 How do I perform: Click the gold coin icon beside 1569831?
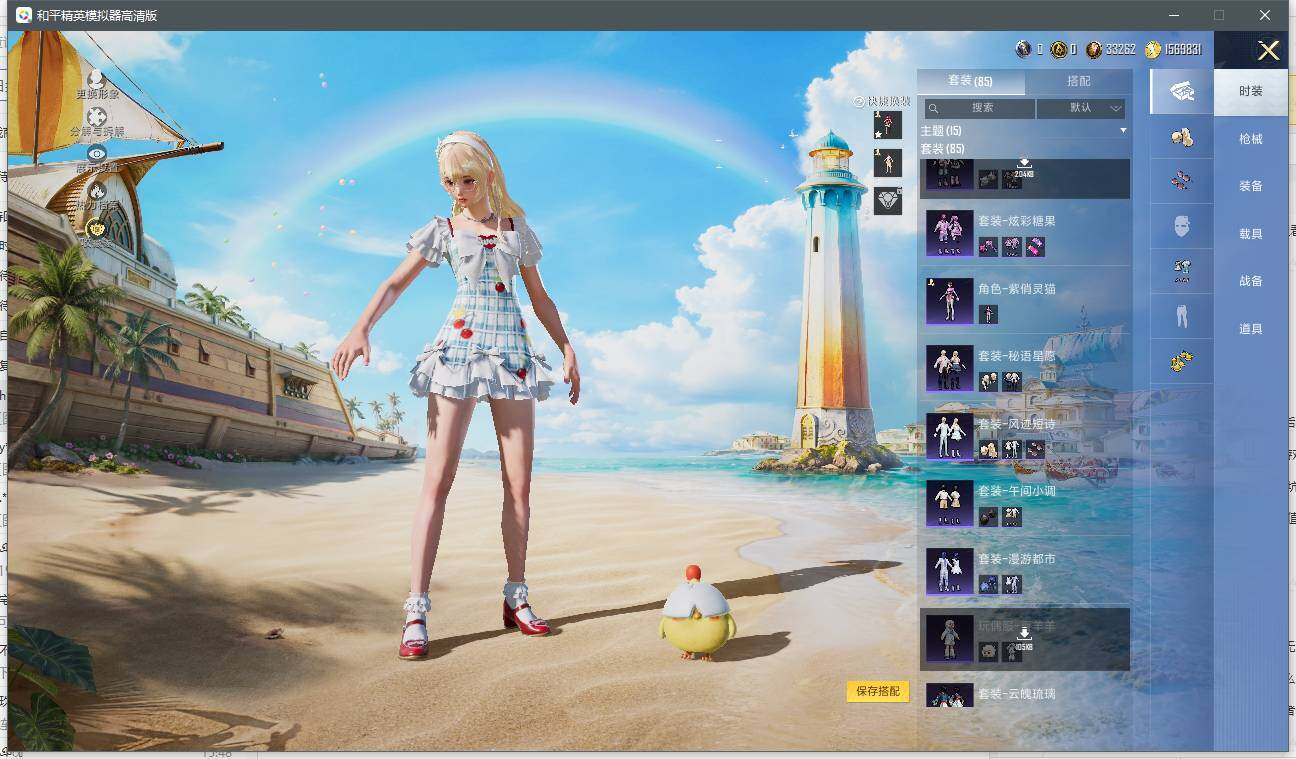(x=1153, y=49)
